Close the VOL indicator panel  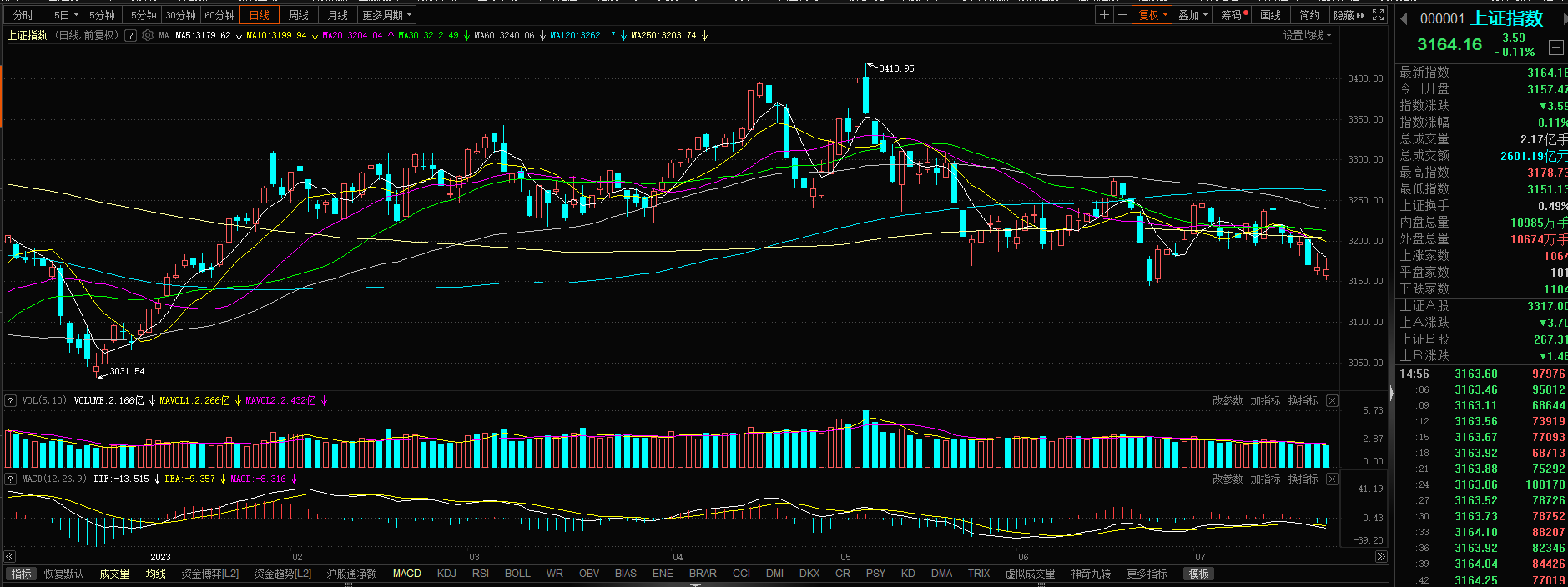[x=1332, y=401]
